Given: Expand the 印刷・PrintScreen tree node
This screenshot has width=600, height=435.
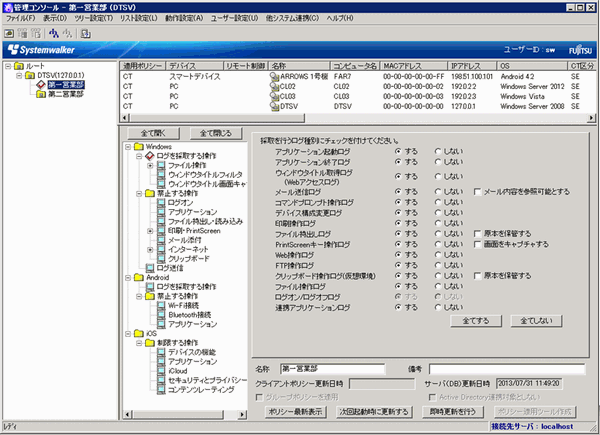Looking at the screenshot, I should click(x=149, y=230).
